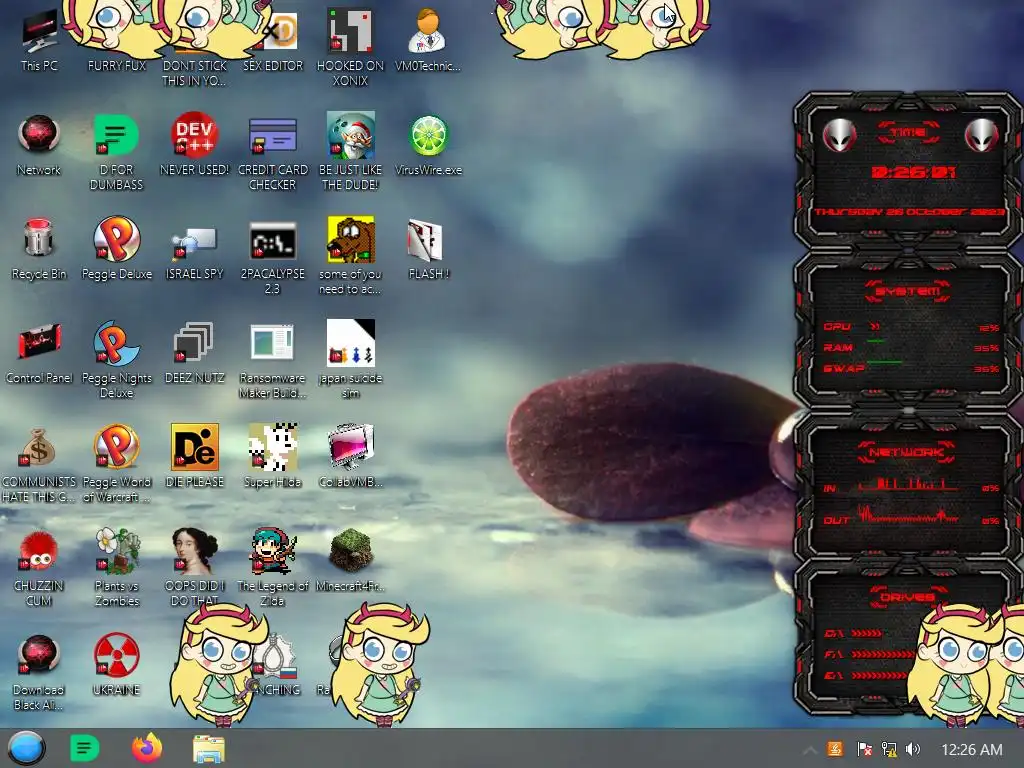Show hidden tray icons chevron
The height and width of the screenshot is (768, 1024).
point(809,750)
